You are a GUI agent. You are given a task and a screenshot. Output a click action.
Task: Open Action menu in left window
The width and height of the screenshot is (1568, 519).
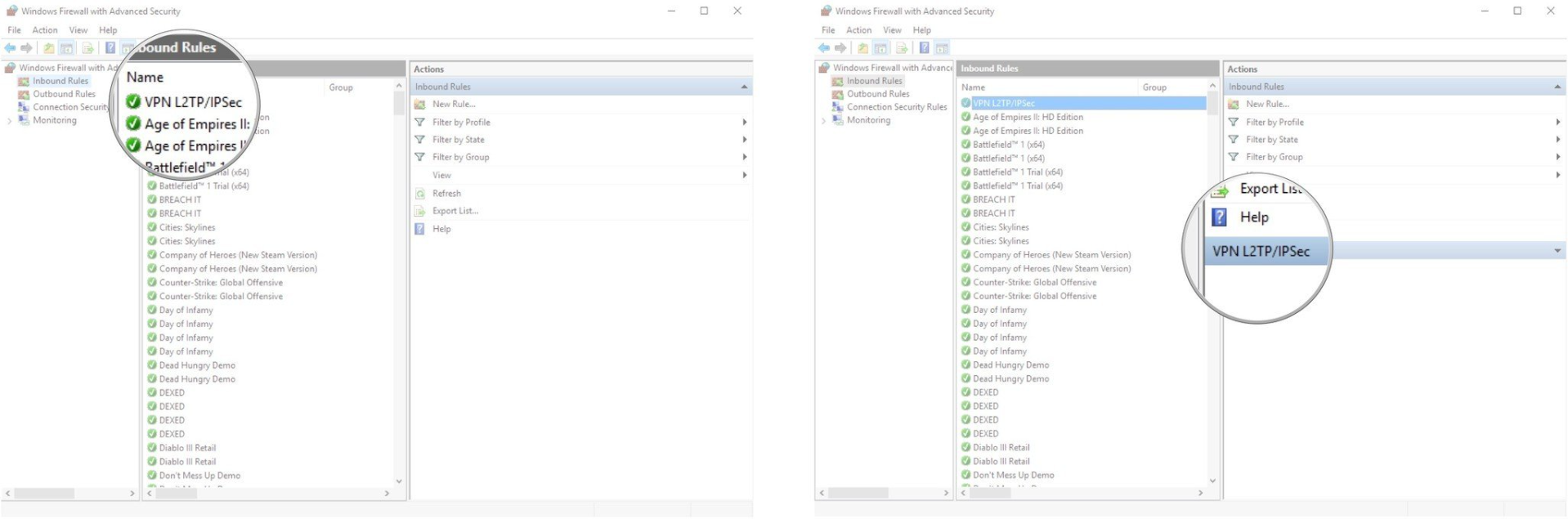pos(45,30)
